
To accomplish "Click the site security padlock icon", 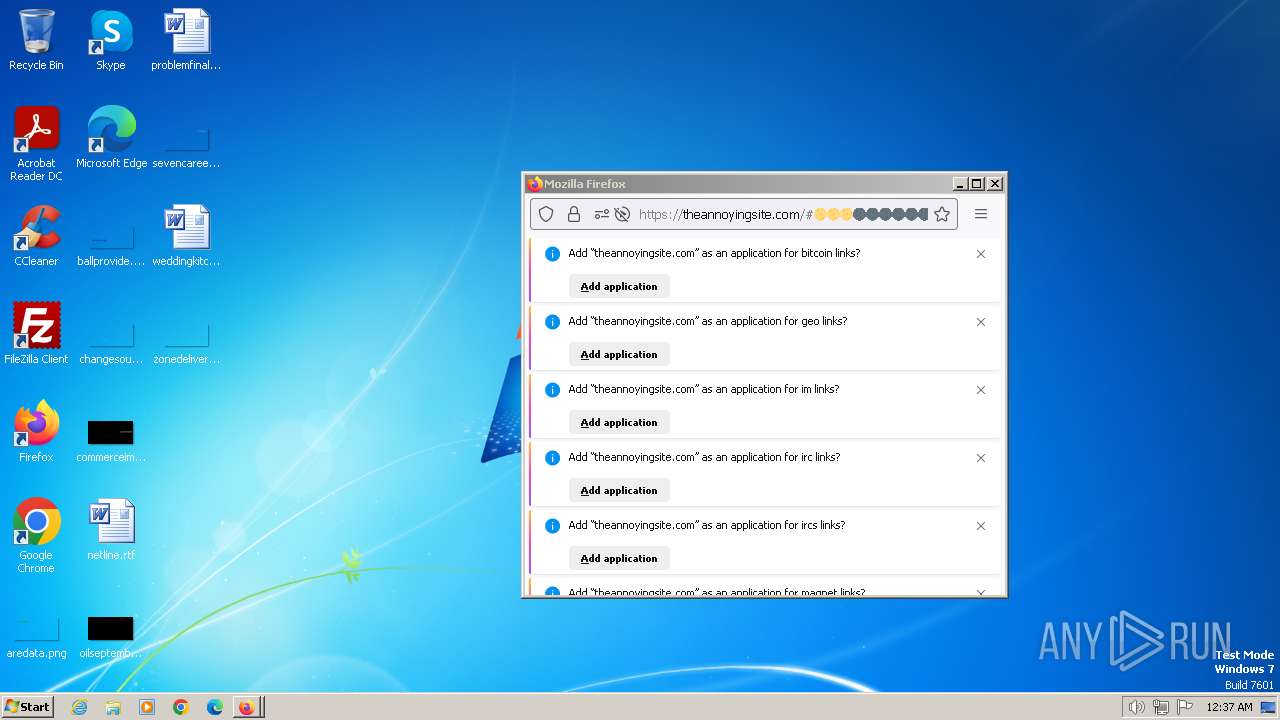I will [x=574, y=214].
